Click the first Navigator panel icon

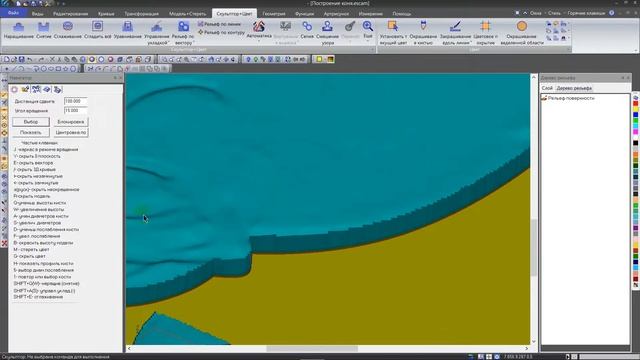coord(15,89)
